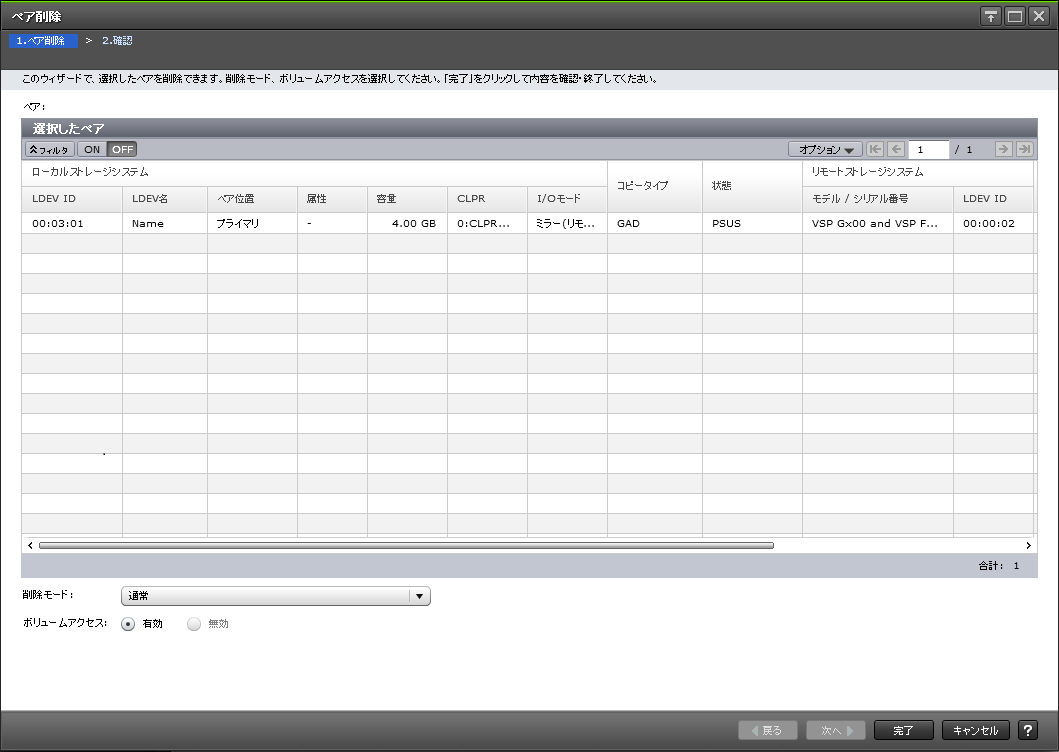Sort by 状態 column header
The width and height of the screenshot is (1059, 752).
pos(752,186)
